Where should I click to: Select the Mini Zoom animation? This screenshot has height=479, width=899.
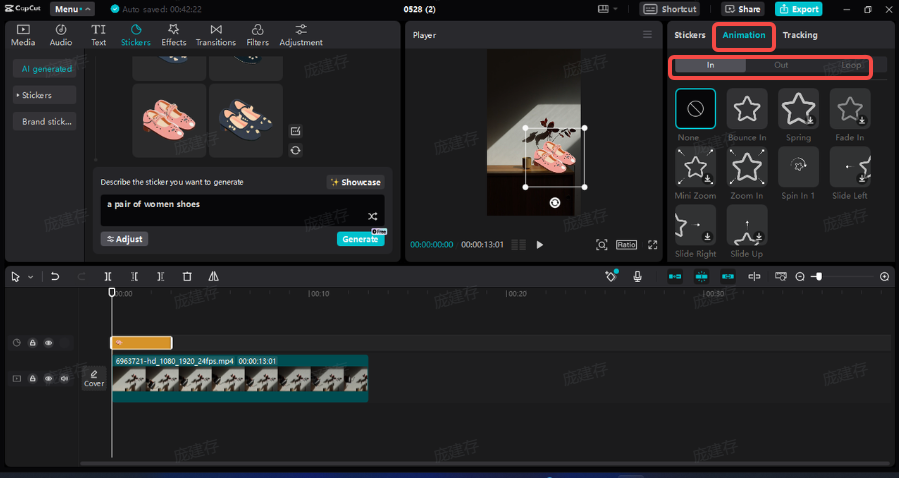pos(695,173)
